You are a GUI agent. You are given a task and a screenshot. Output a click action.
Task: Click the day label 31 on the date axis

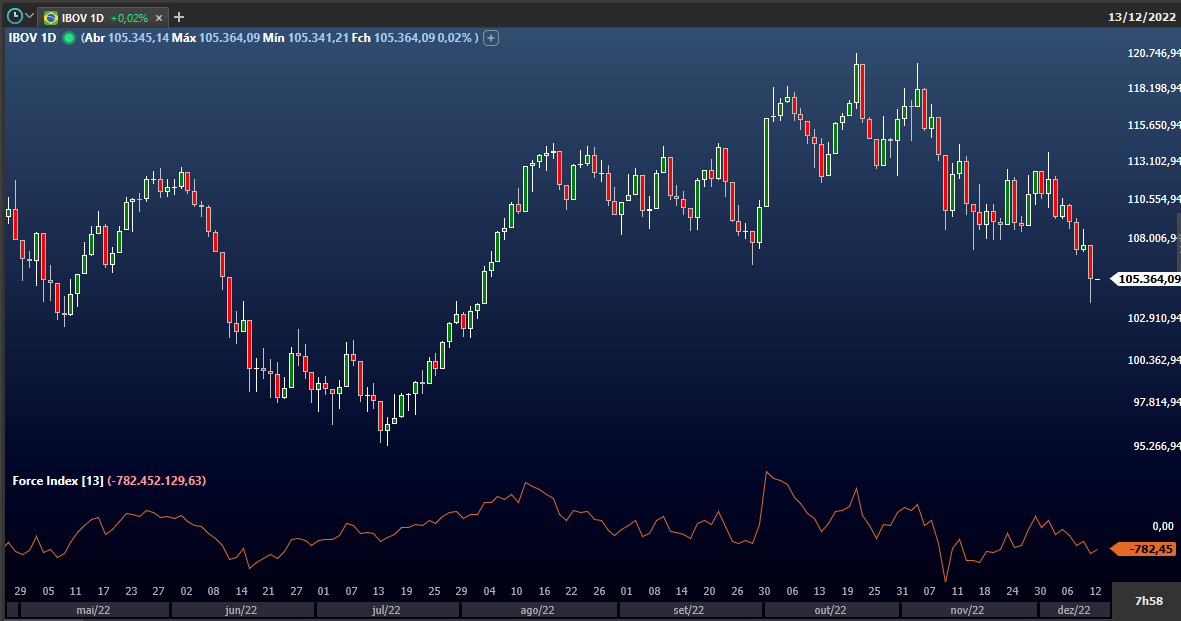902,591
